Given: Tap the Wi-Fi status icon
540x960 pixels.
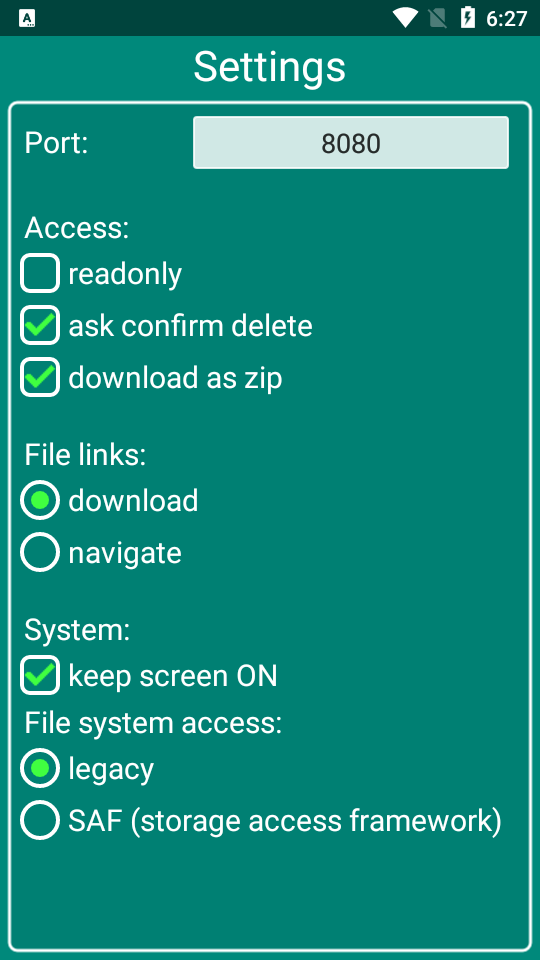Looking at the screenshot, I should point(405,18).
